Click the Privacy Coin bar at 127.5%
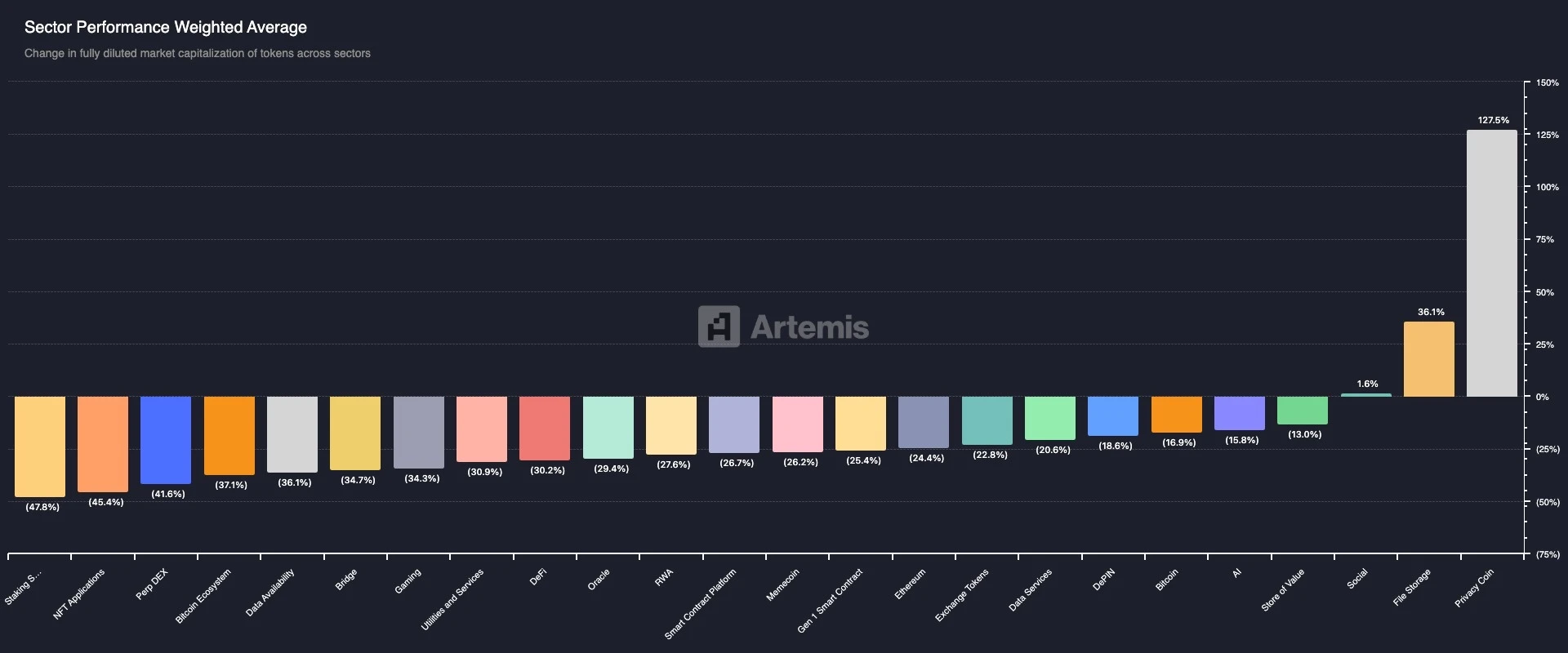This screenshot has width=1568, height=653. tap(1491, 263)
